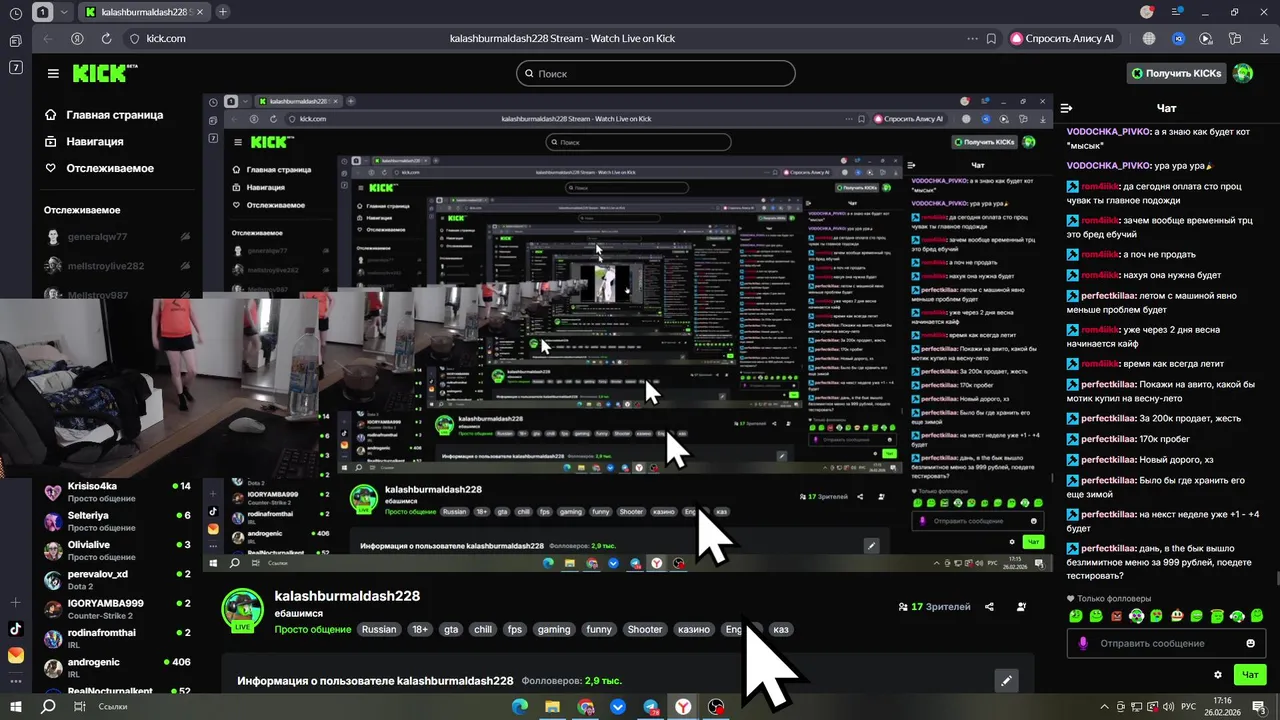Image resolution: width=1280 pixels, height=720 pixels.
Task: Show more sidebar apps via the three dots
Action: click(15, 681)
